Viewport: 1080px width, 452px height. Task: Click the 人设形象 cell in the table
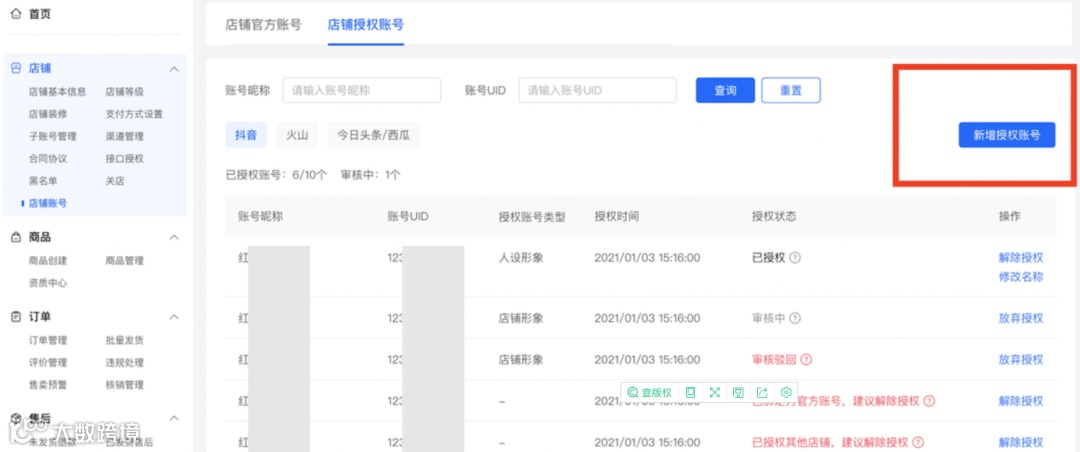pyautogui.click(x=521, y=258)
